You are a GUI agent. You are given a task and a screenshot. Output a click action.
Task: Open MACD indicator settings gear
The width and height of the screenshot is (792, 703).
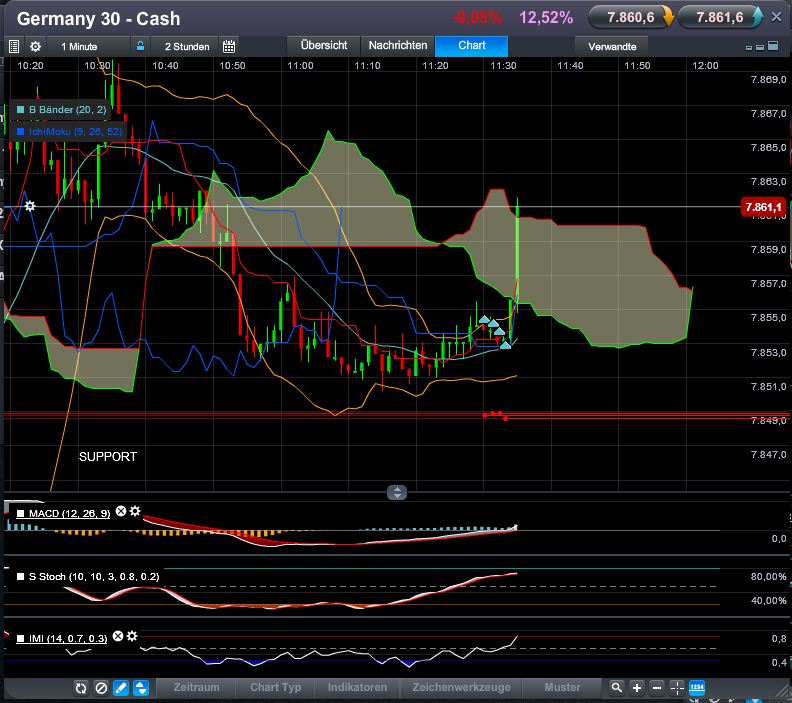click(135, 512)
